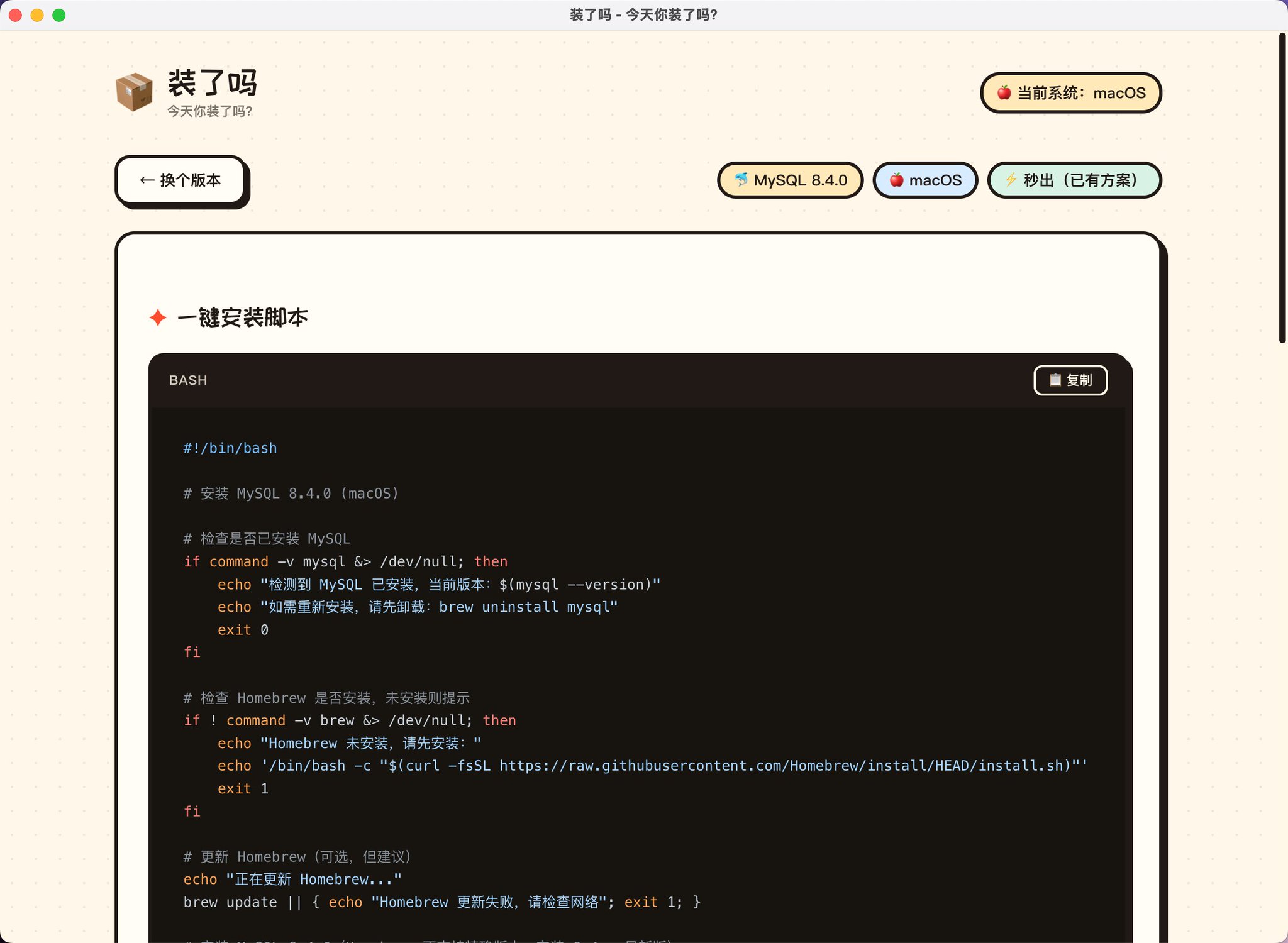Click the '# 安装 MySQL 8.4.0 (macOS)' comment
1288x943 pixels.
pos(291,494)
